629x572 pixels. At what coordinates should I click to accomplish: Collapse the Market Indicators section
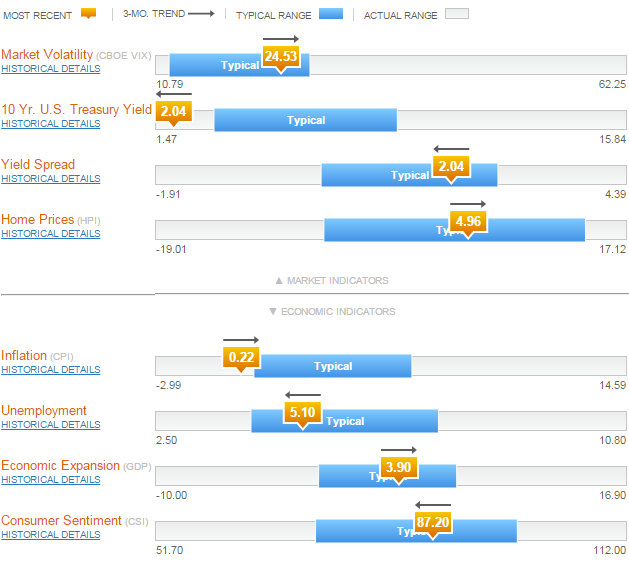point(331,281)
